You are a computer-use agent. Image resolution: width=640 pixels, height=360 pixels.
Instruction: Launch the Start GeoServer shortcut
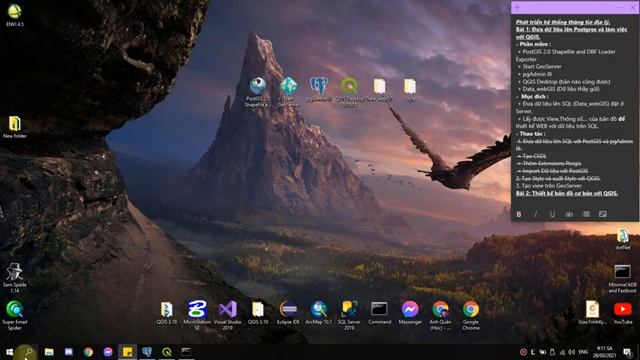pos(288,92)
